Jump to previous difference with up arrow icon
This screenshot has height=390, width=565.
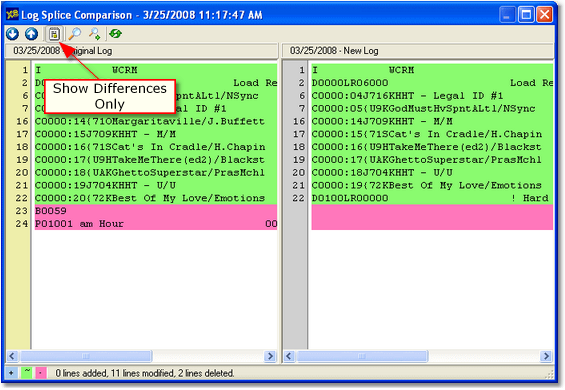pyautogui.click(x=31, y=34)
